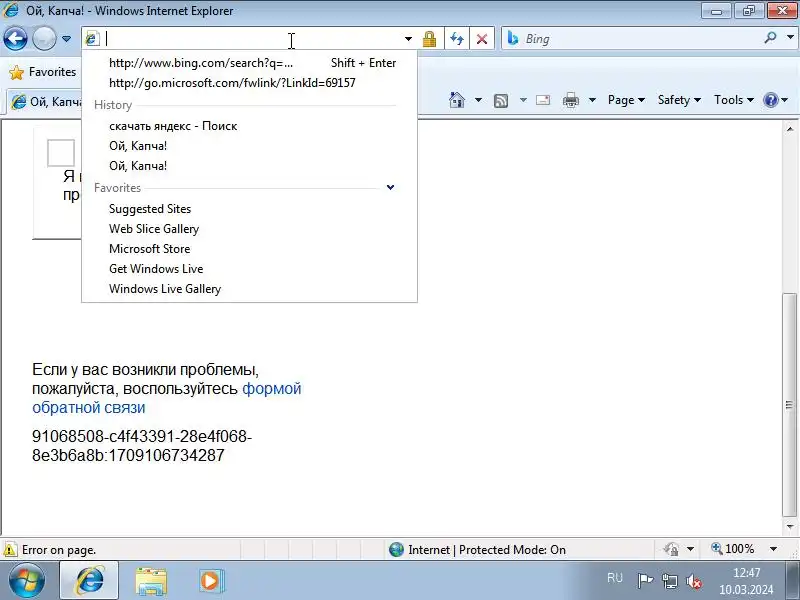Click the Back navigation arrow
This screenshot has height=600, width=800.
coord(15,38)
